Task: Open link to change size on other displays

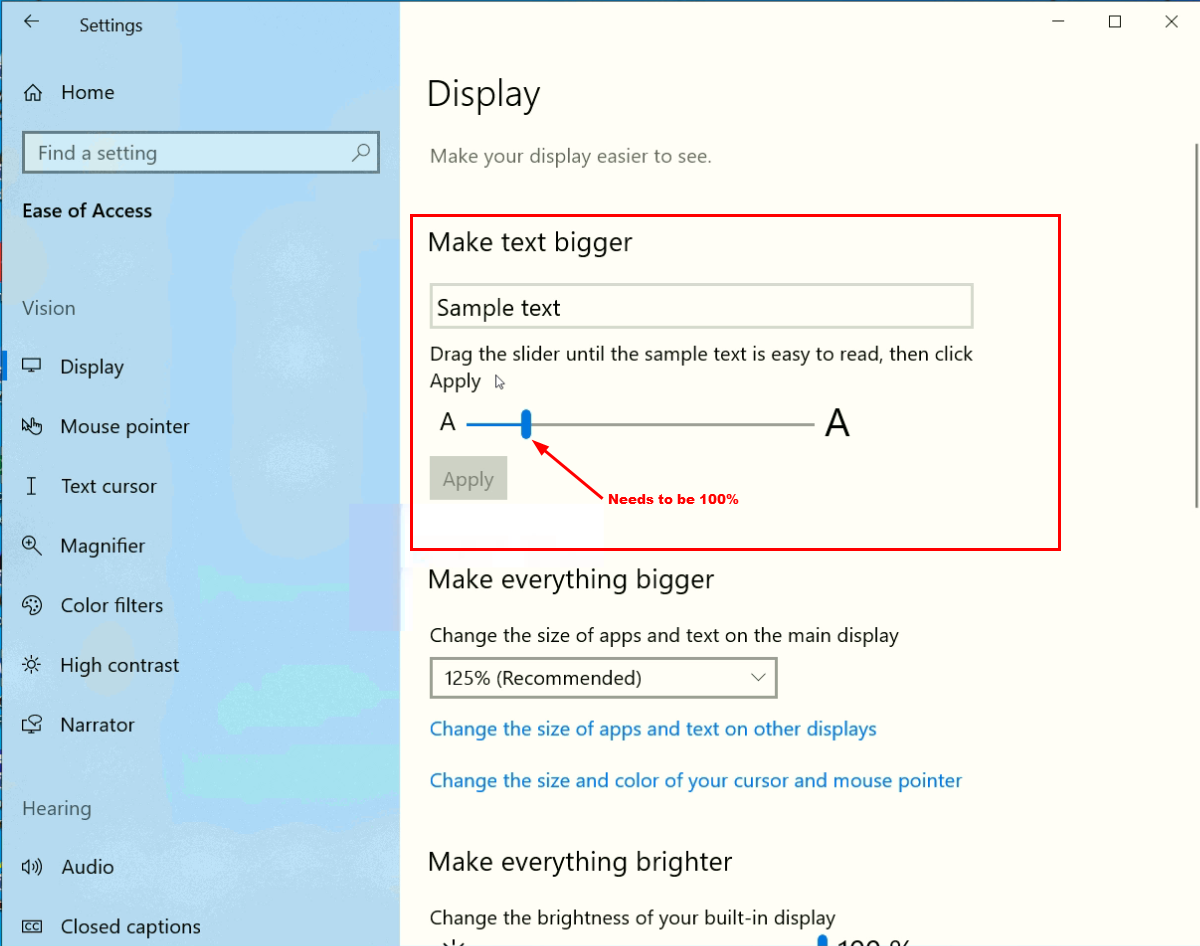Action: tap(653, 729)
